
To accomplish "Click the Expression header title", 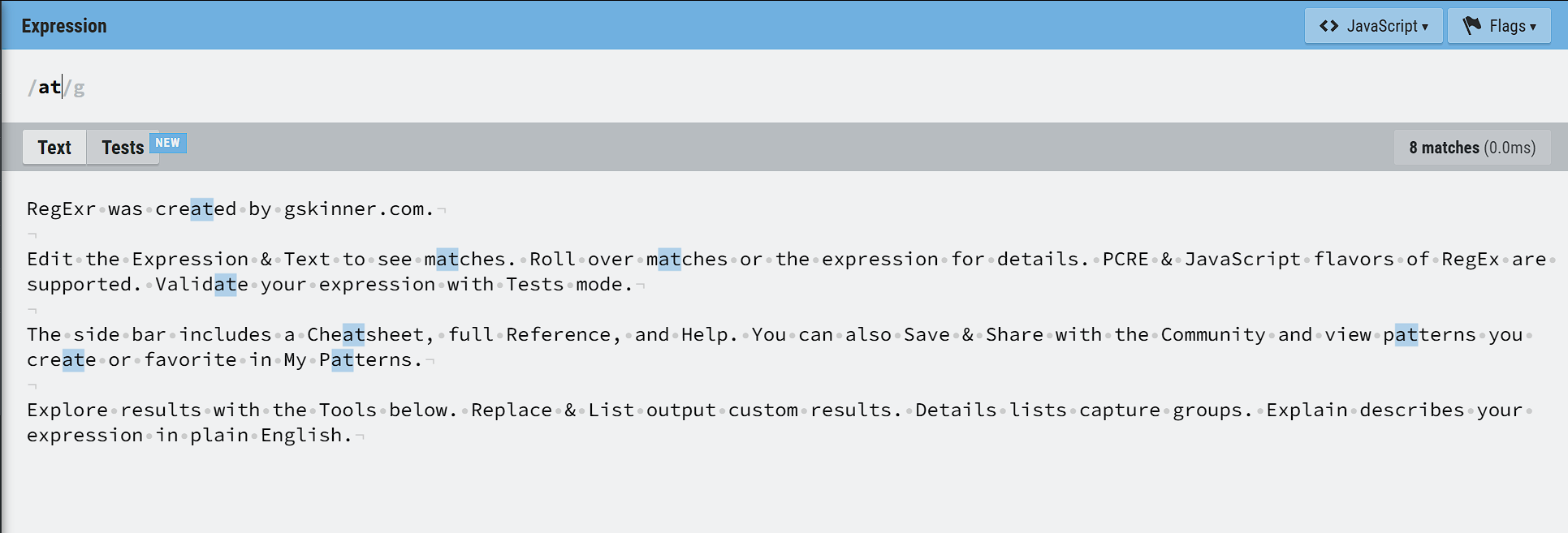I will pos(64,26).
